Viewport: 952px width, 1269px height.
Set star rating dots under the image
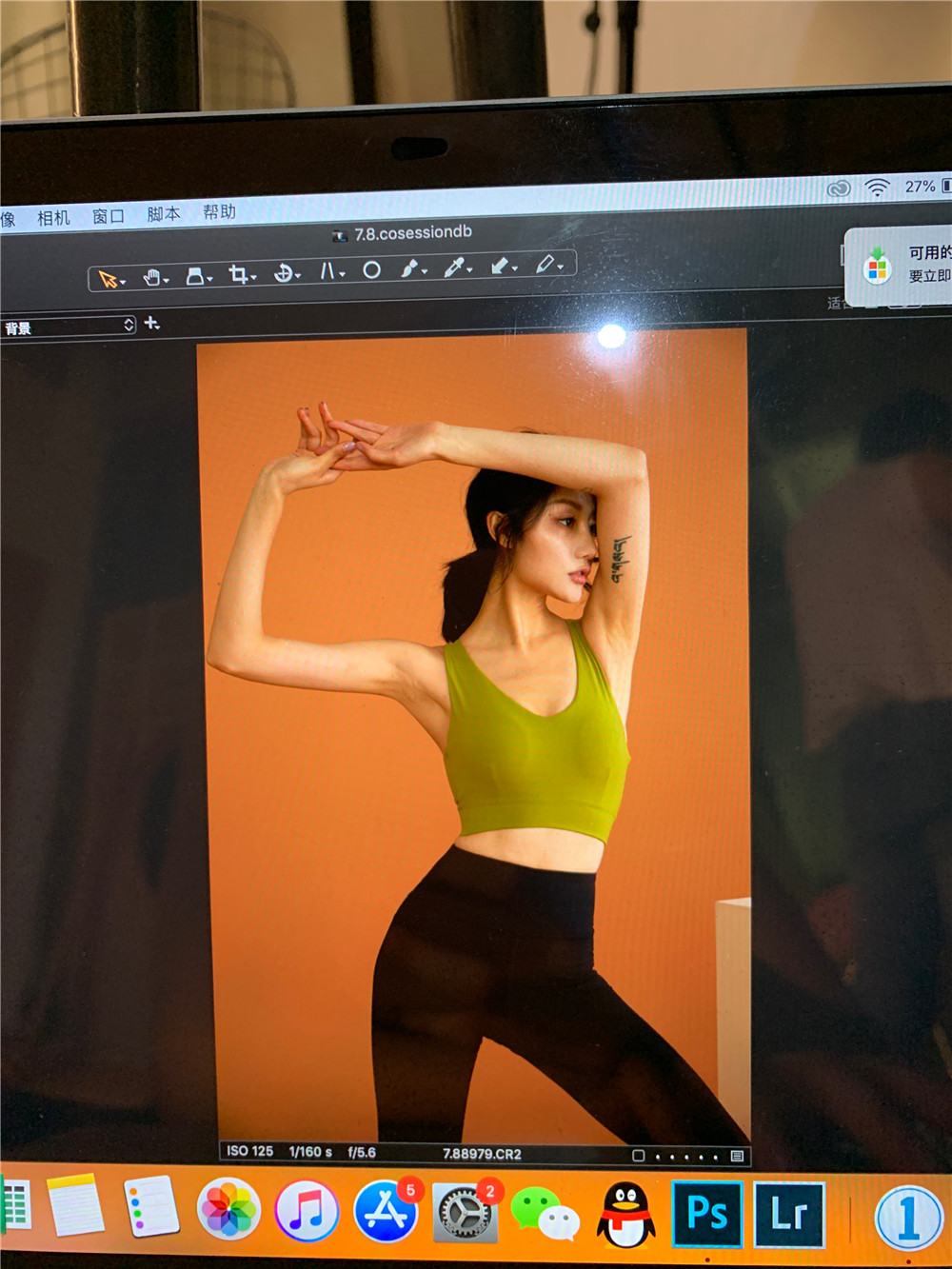686,1157
